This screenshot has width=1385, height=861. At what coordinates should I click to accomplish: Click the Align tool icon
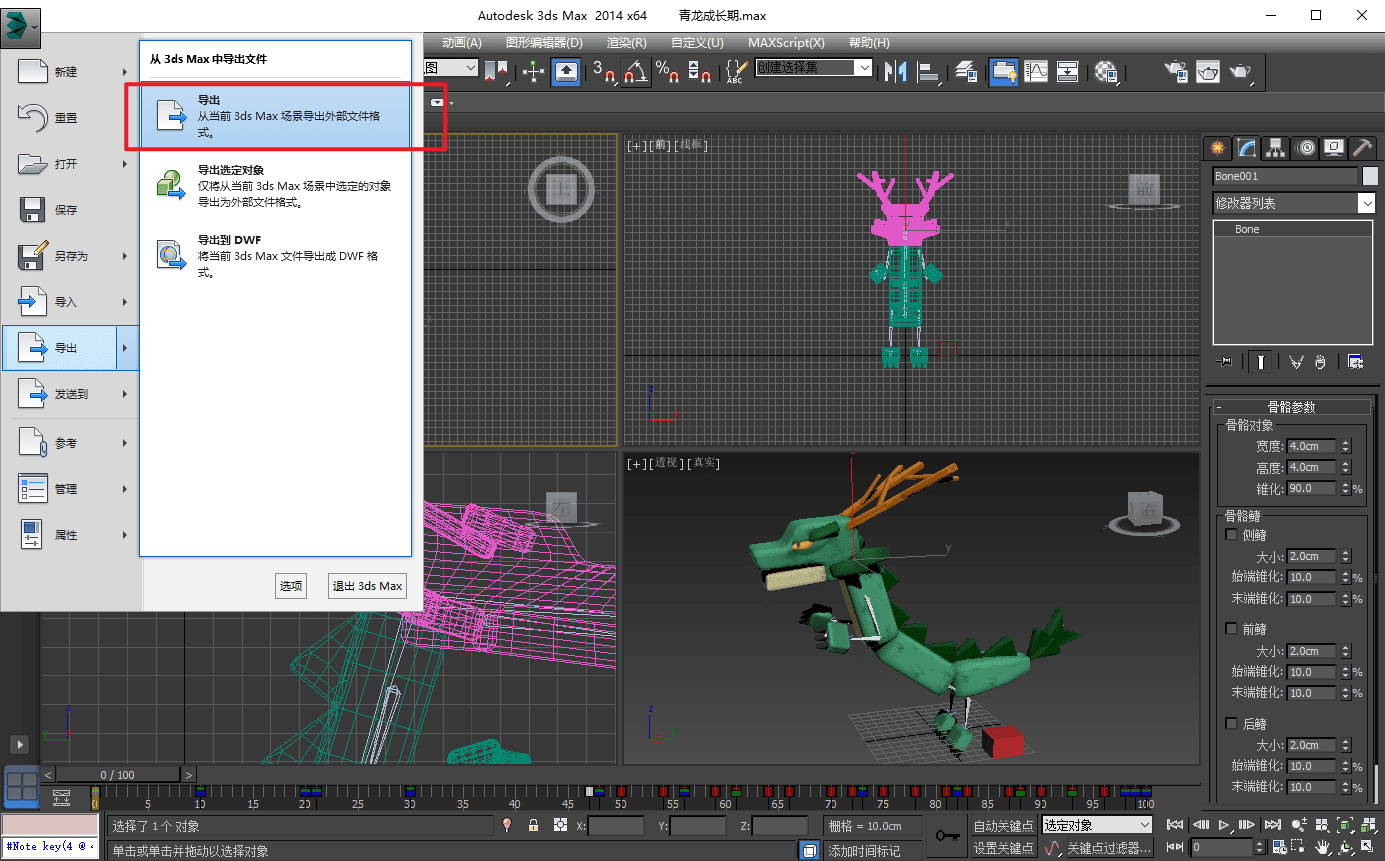[930, 71]
